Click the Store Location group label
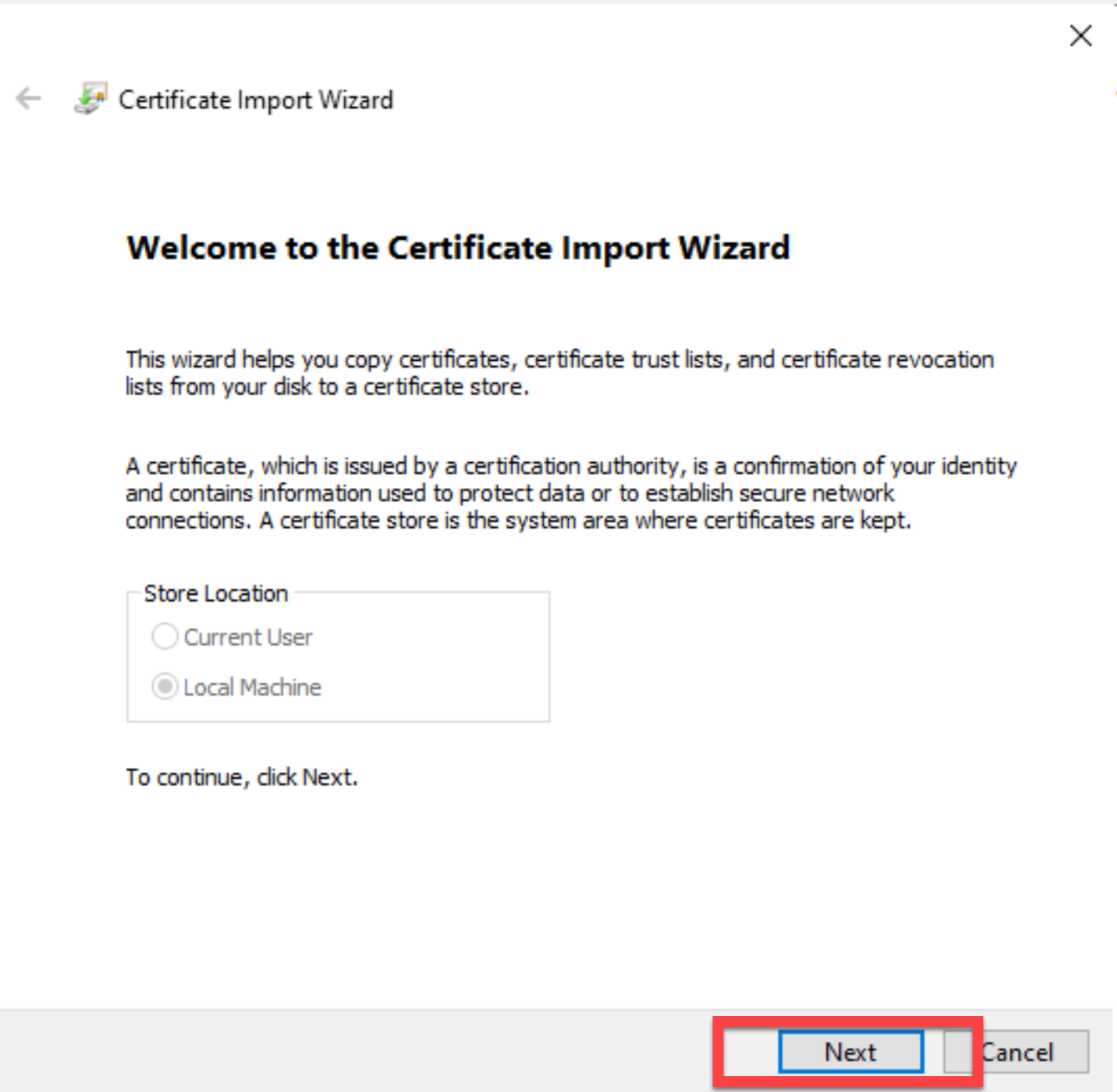The height and width of the screenshot is (1092, 1117). tap(216, 593)
